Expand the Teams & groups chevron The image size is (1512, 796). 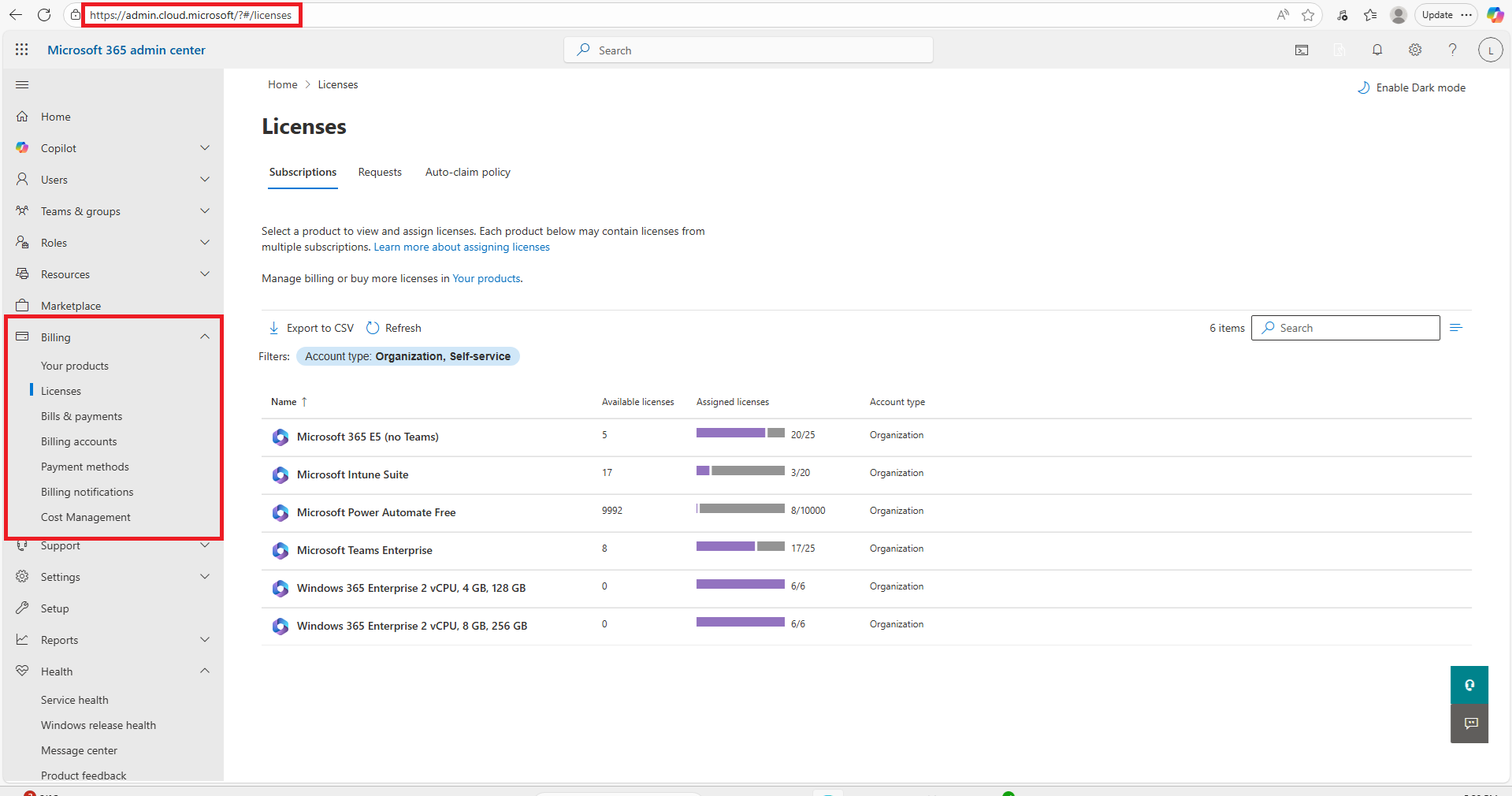click(x=205, y=211)
